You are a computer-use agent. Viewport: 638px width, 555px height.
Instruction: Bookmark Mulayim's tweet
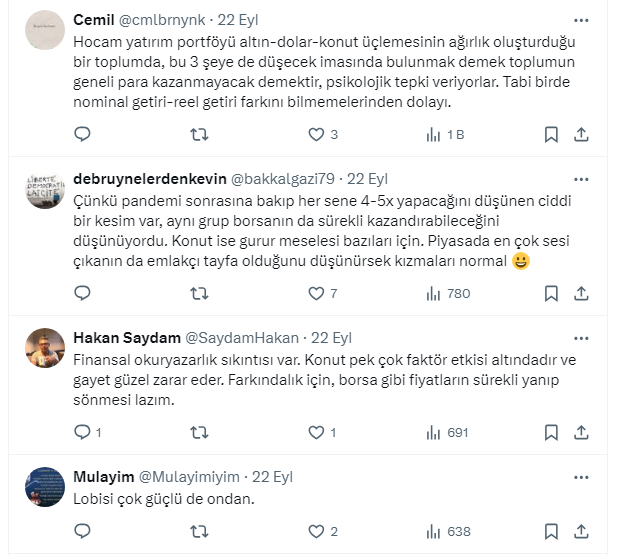[x=551, y=531]
